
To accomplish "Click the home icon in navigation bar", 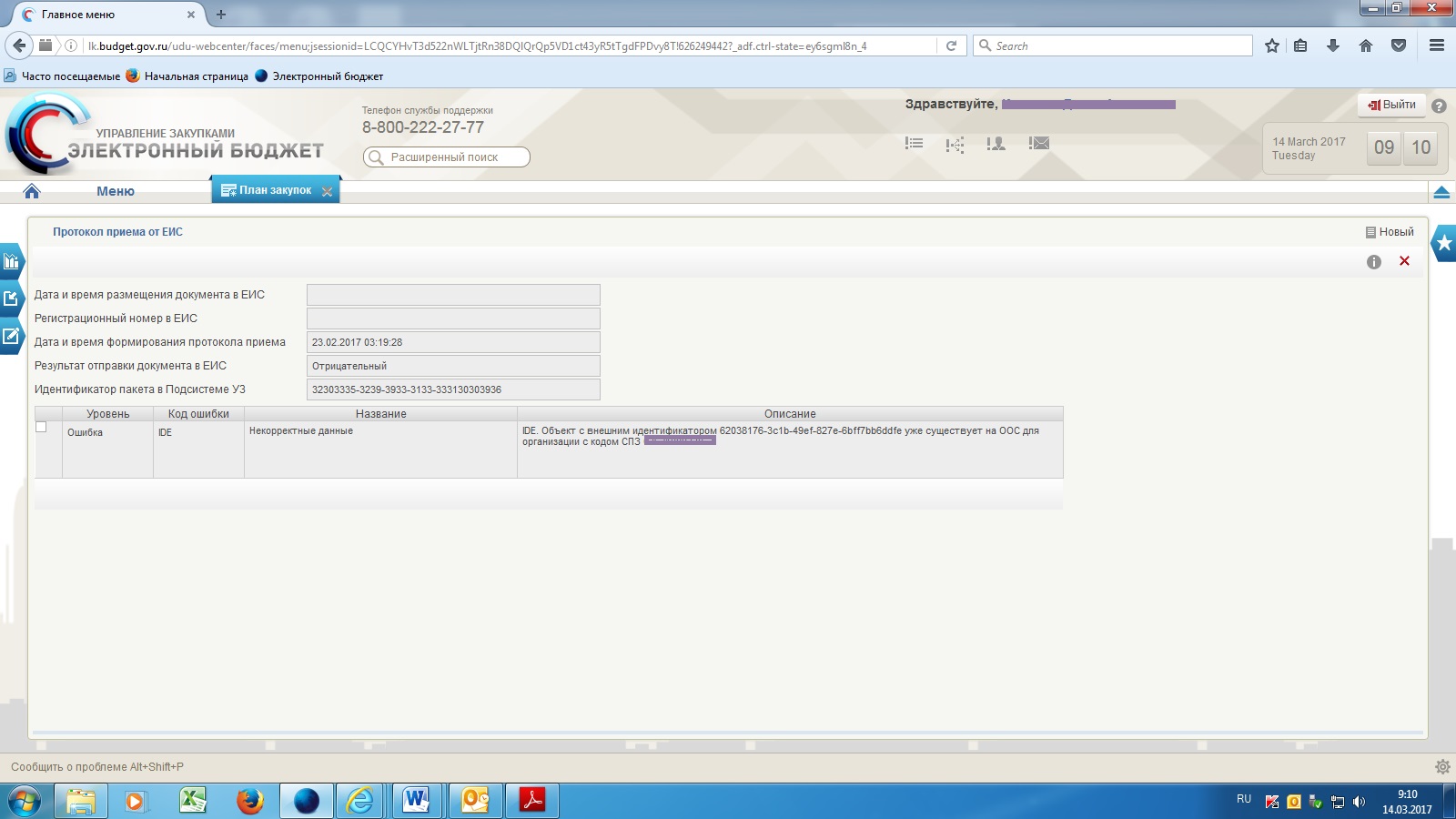I will click(32, 191).
